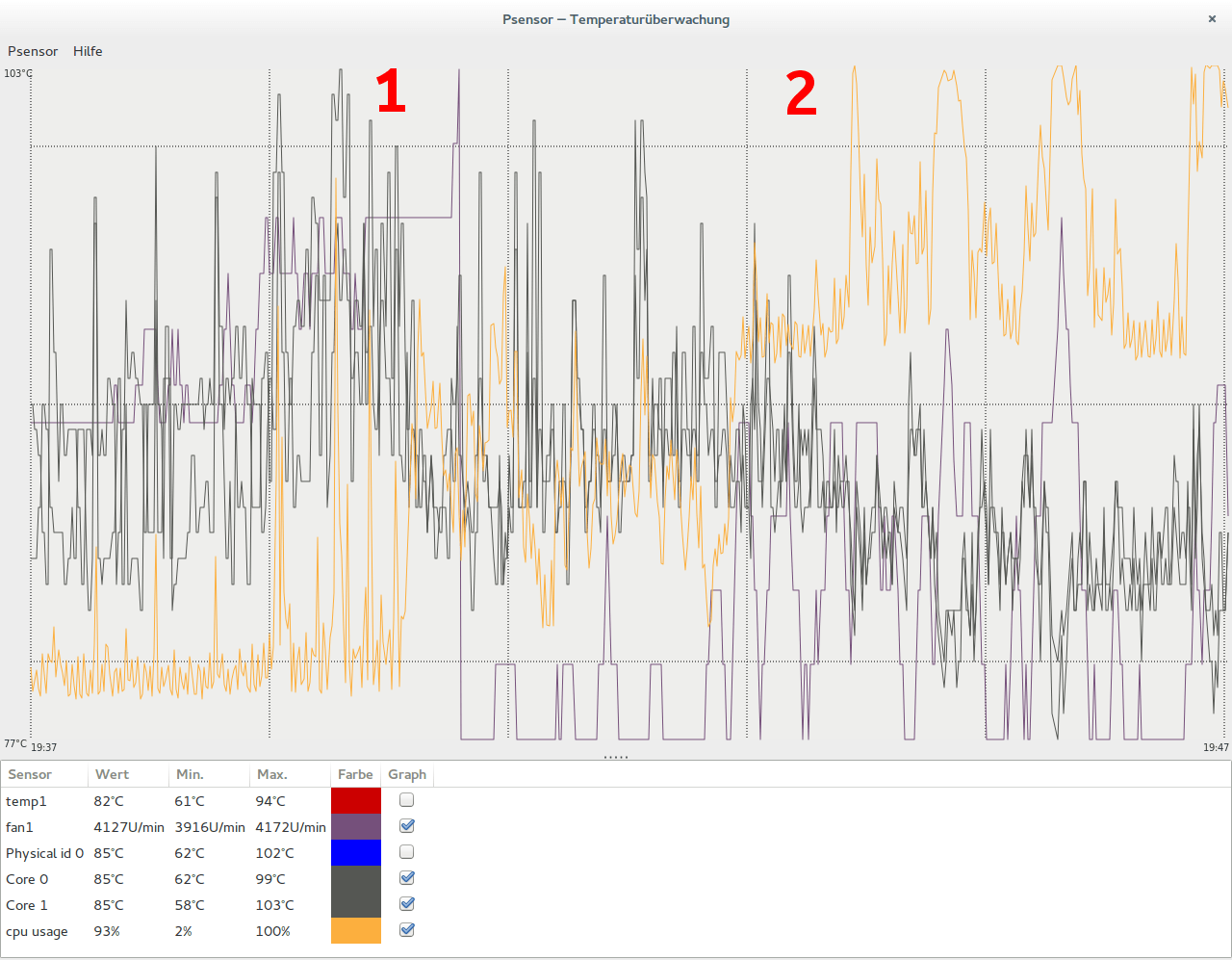This screenshot has width=1232, height=960.
Task: Click the 19:47 graph end time label
Action: pyautogui.click(x=1216, y=747)
